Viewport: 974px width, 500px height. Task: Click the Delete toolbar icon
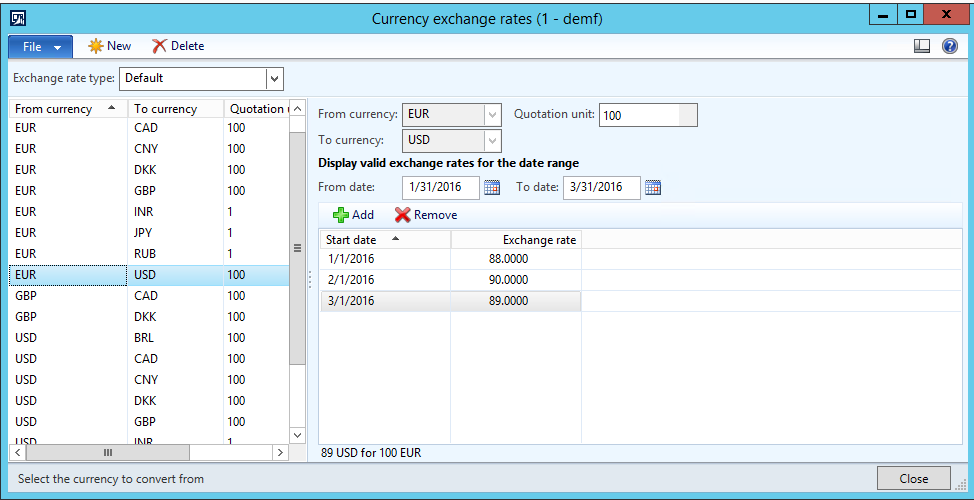177,46
